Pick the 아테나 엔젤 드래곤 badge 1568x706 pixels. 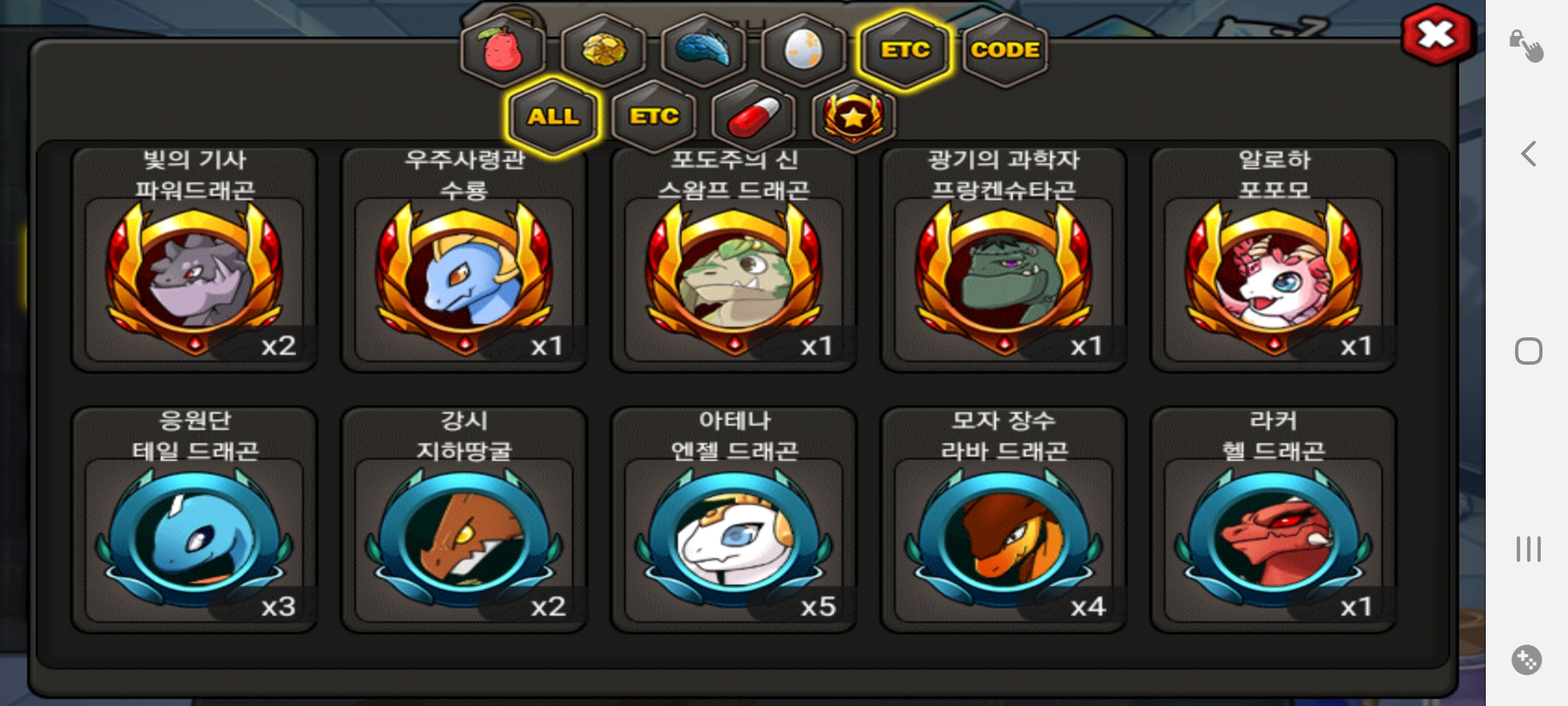click(734, 520)
